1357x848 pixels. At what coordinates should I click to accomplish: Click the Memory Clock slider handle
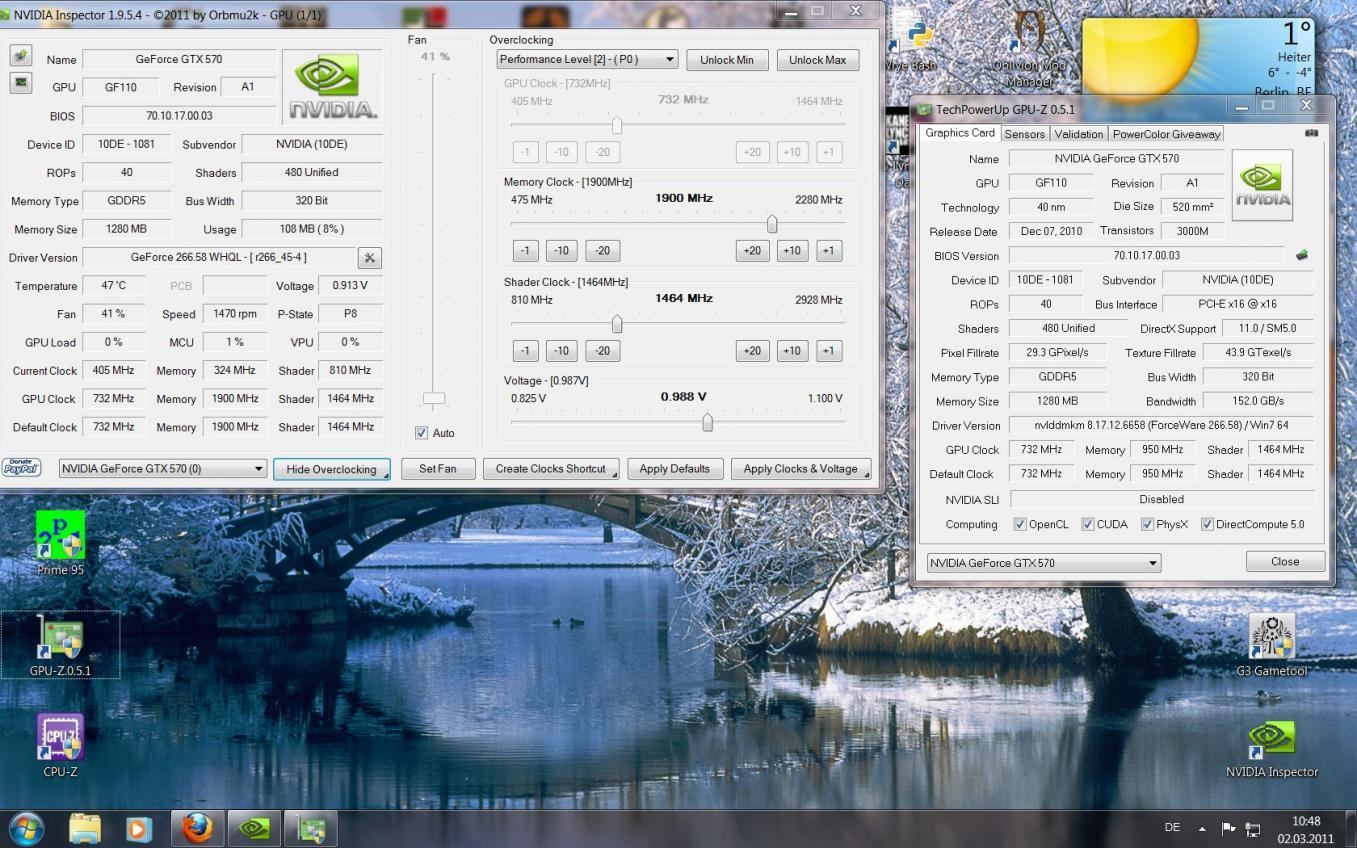click(772, 223)
